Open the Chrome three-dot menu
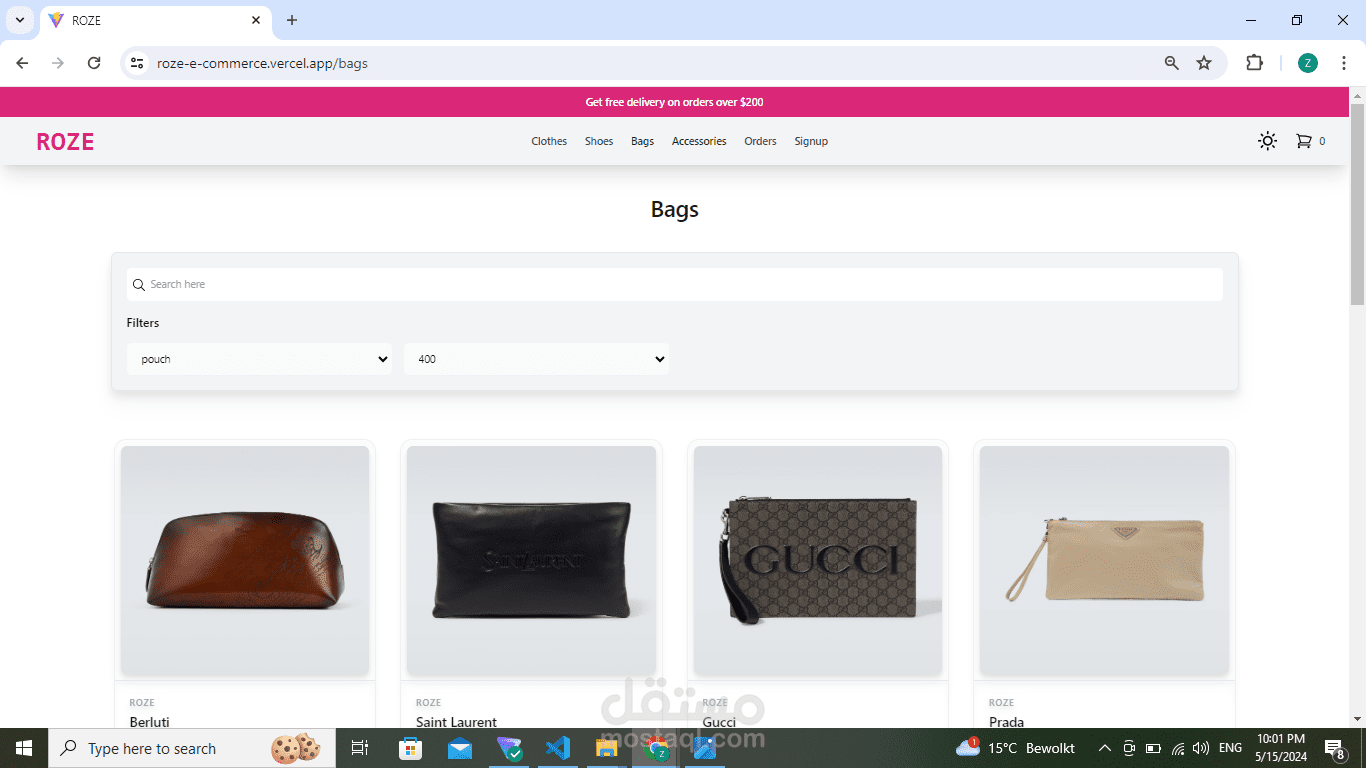This screenshot has width=1366, height=768. point(1344,63)
